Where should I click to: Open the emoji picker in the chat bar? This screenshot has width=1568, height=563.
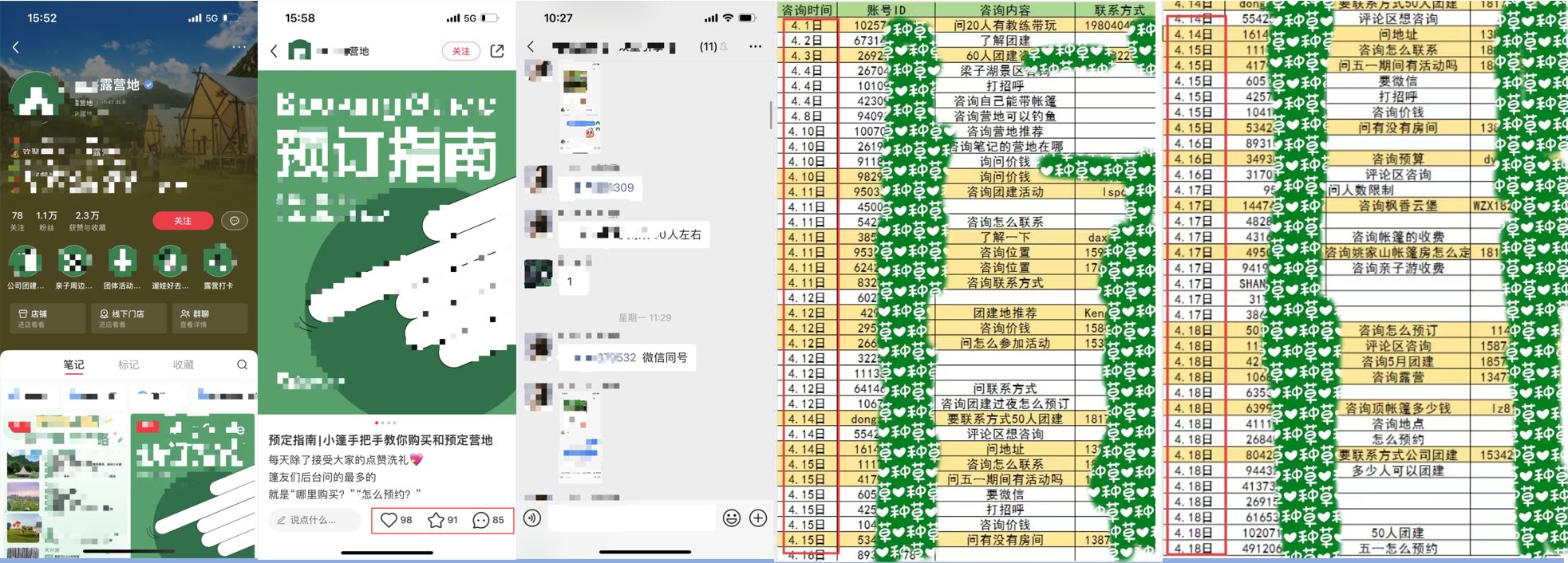pos(731,518)
